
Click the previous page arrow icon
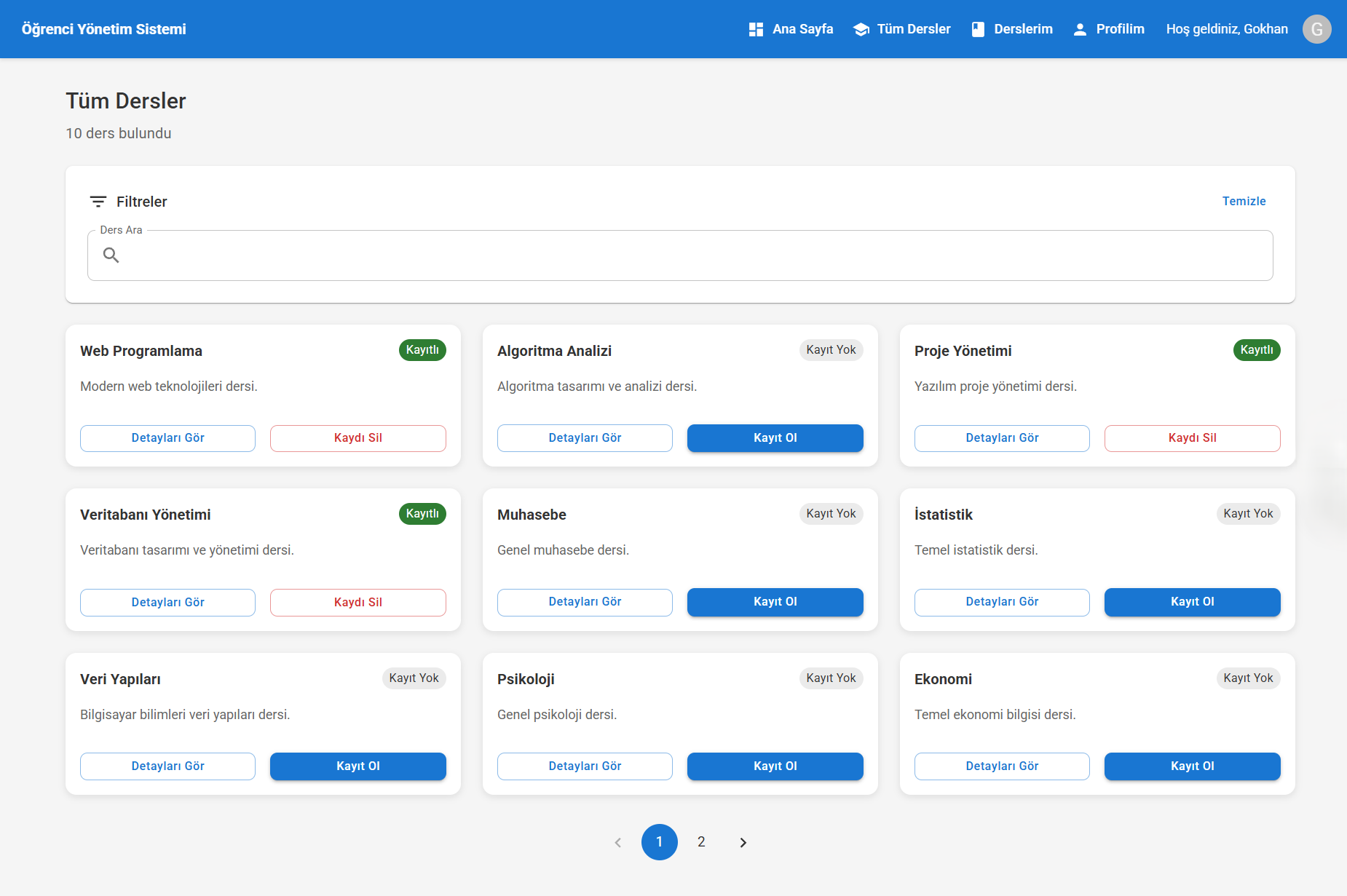pyautogui.click(x=618, y=842)
